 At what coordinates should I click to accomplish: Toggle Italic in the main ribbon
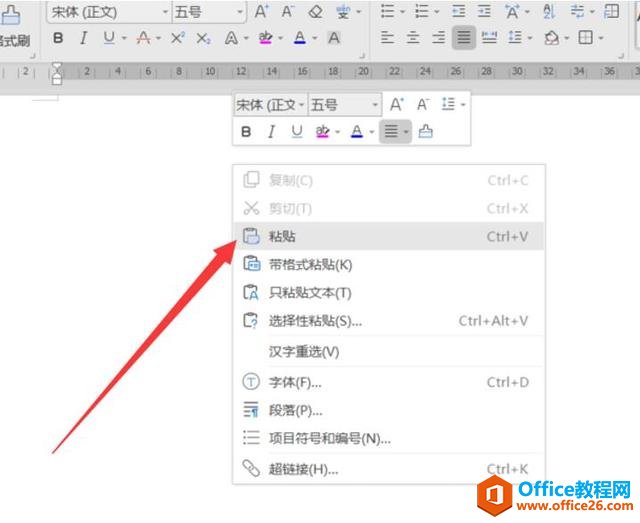(x=84, y=38)
